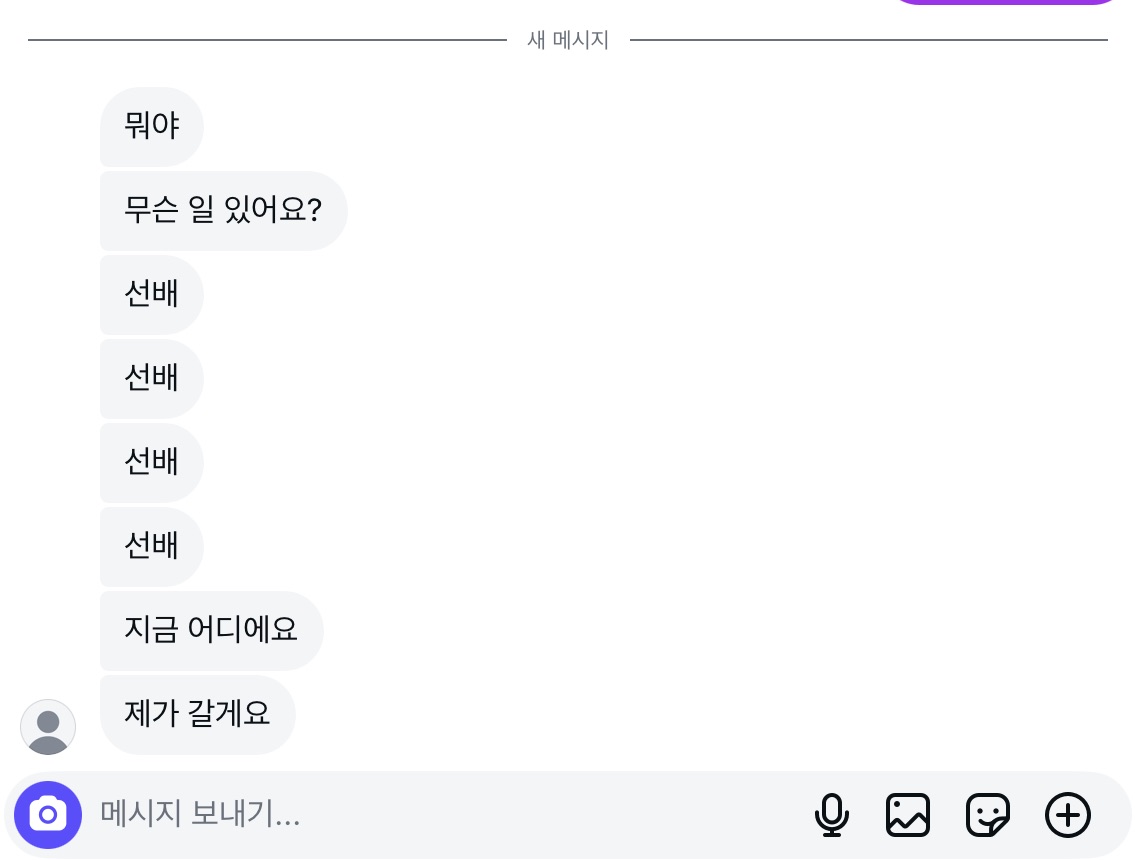Click the 제가 갈게요 message bubble

click(197, 715)
